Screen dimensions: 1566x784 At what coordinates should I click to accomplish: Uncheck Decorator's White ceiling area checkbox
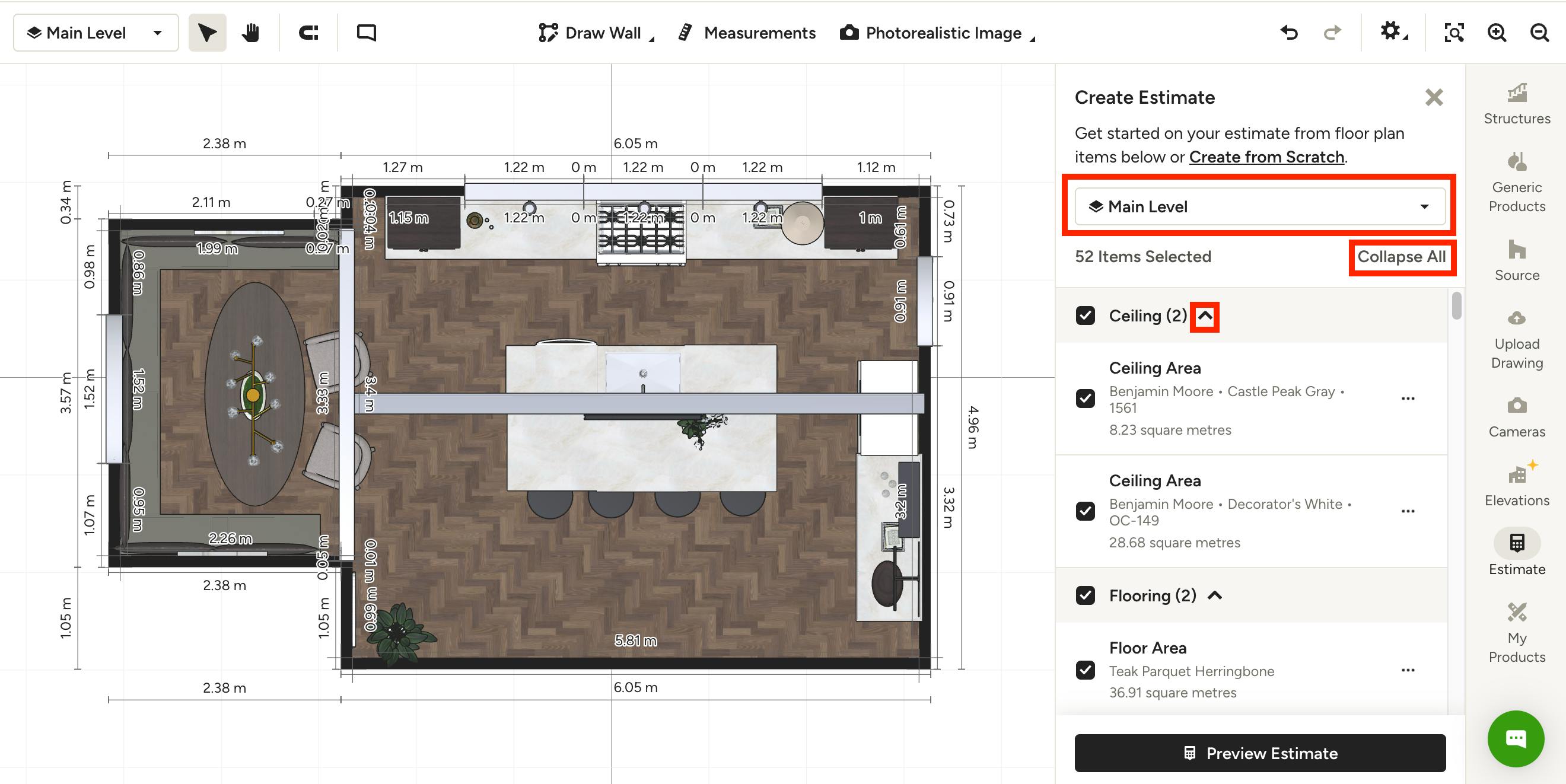pos(1085,511)
